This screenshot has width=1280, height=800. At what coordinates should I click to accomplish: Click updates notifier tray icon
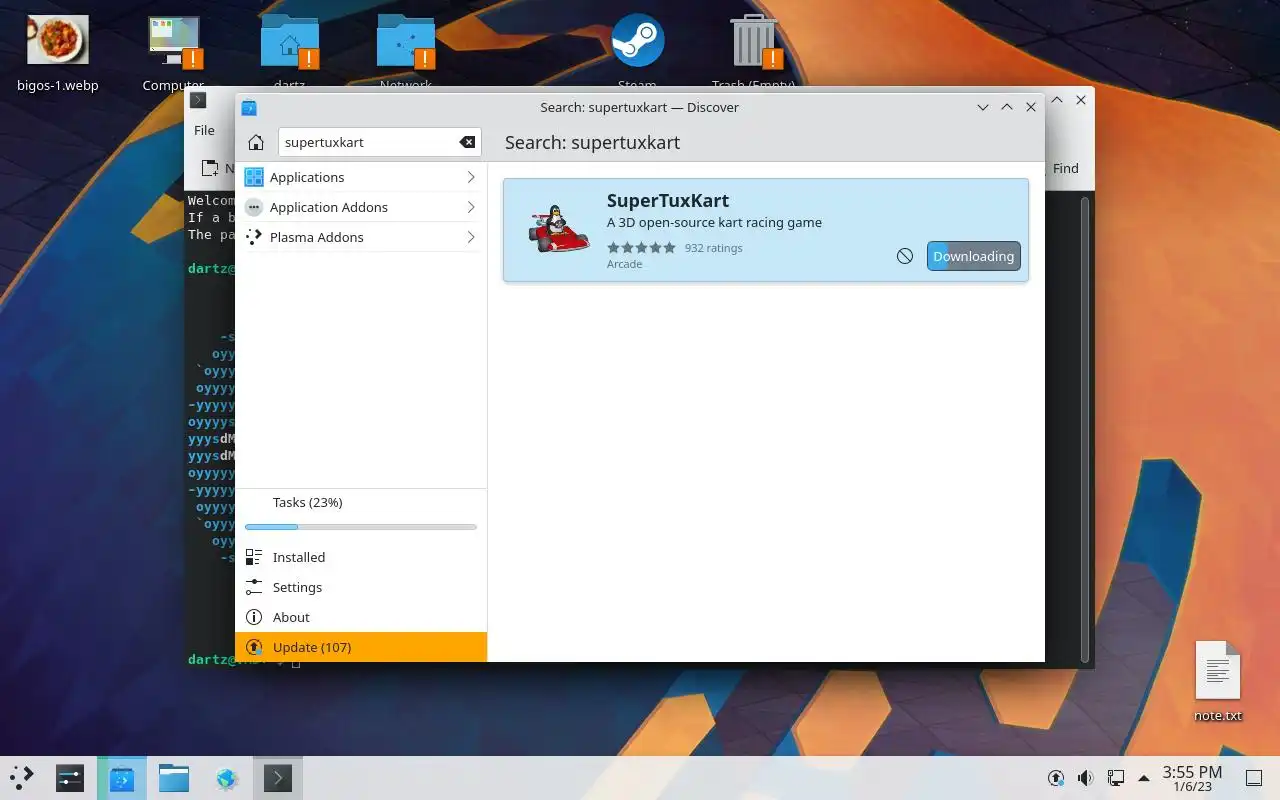pos(1056,778)
